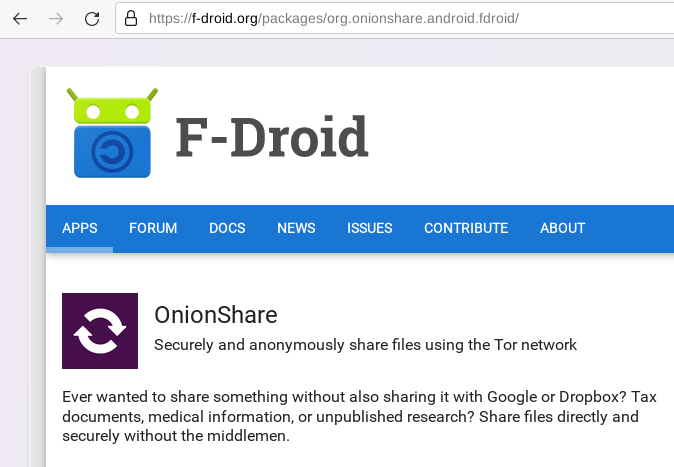674x467 pixels.
Task: Click the F-Droid robot logo
Action: [112, 133]
